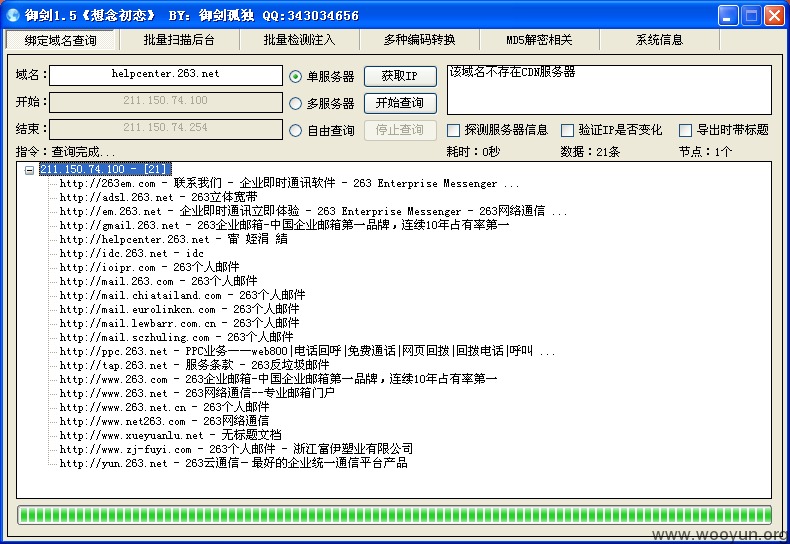790x544 pixels.
Task: Select the http://helpcenter.263.net row
Action: coord(174,239)
